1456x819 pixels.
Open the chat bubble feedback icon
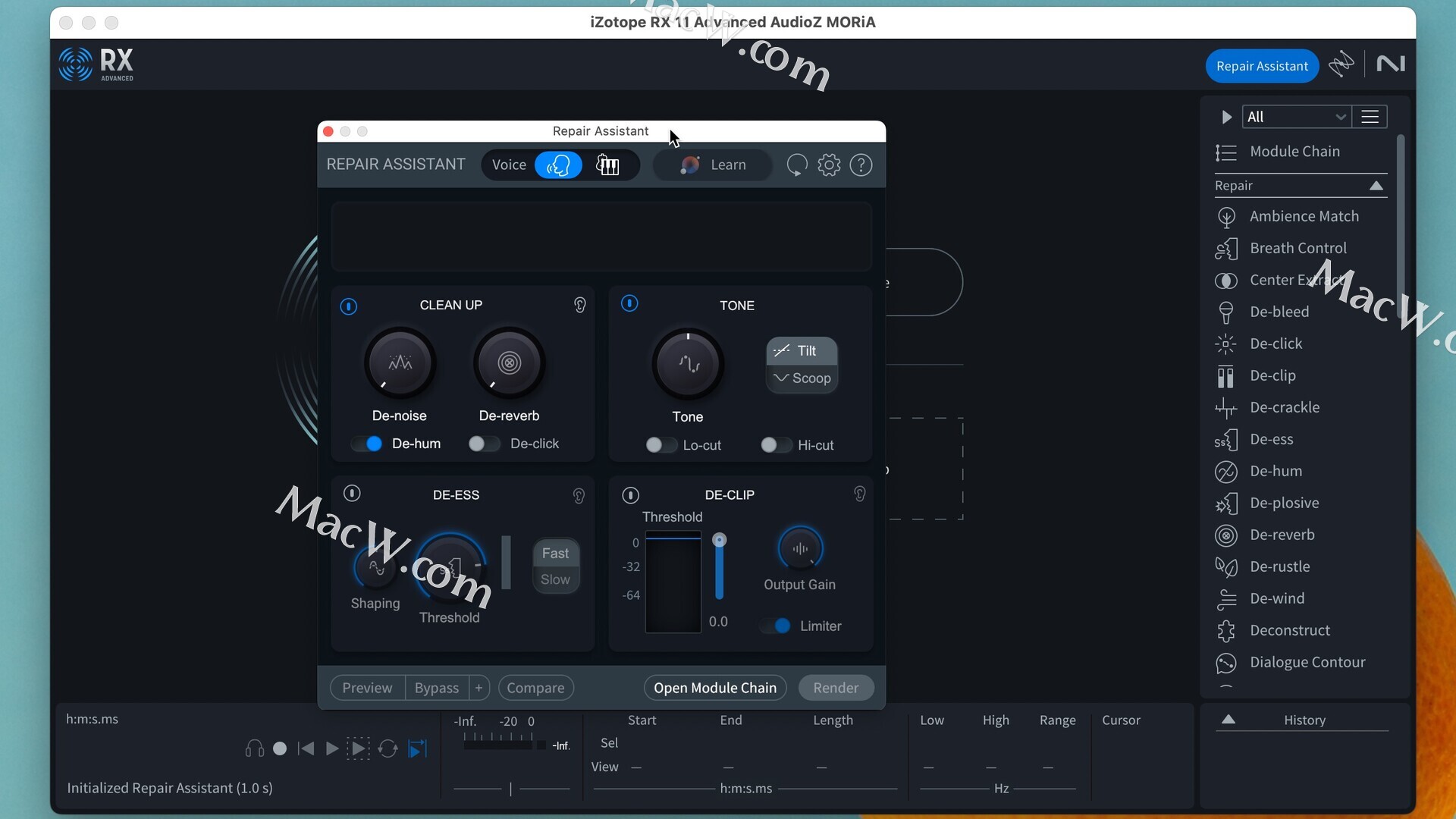click(x=796, y=165)
